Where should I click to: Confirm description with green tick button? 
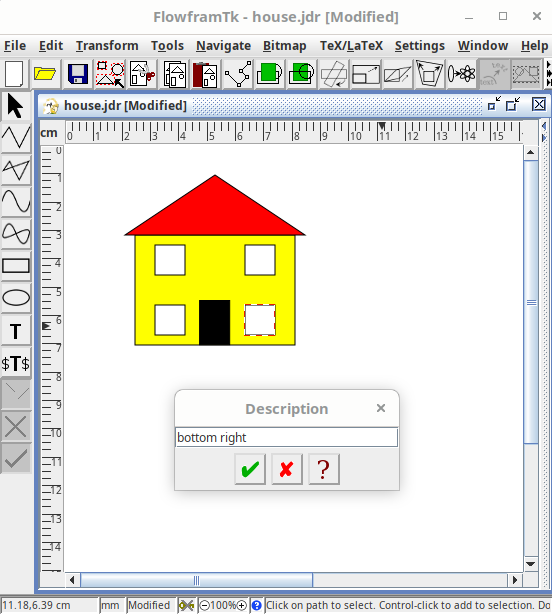[x=250, y=469]
